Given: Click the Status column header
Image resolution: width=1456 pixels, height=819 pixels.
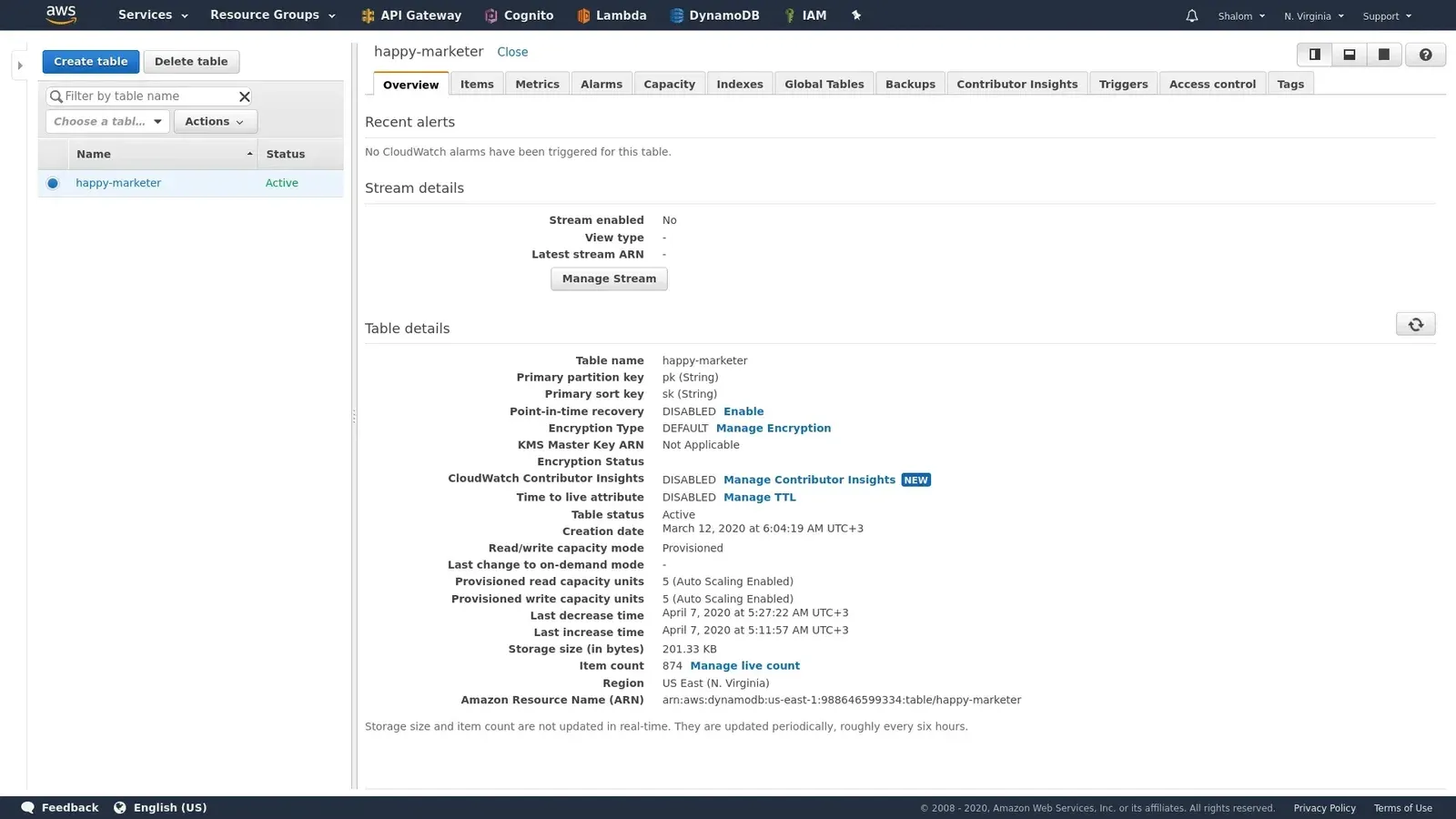Looking at the screenshot, I should [300, 155].
